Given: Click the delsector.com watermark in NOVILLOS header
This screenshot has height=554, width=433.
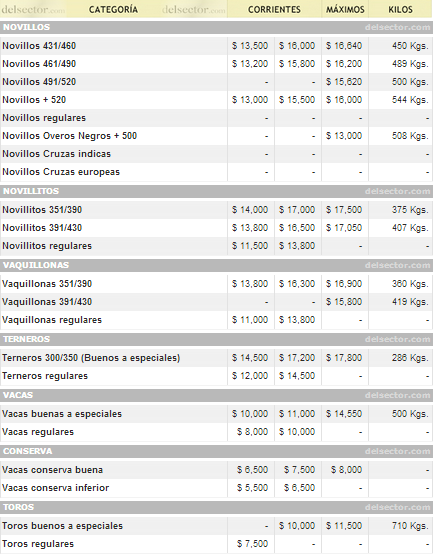Looking at the screenshot, I should [x=397, y=27].
